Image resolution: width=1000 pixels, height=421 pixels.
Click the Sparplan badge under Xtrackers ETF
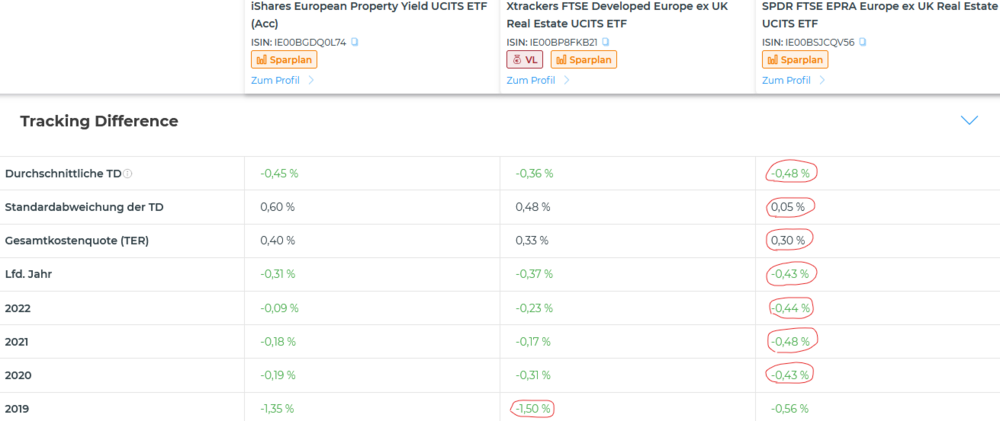coord(583,60)
